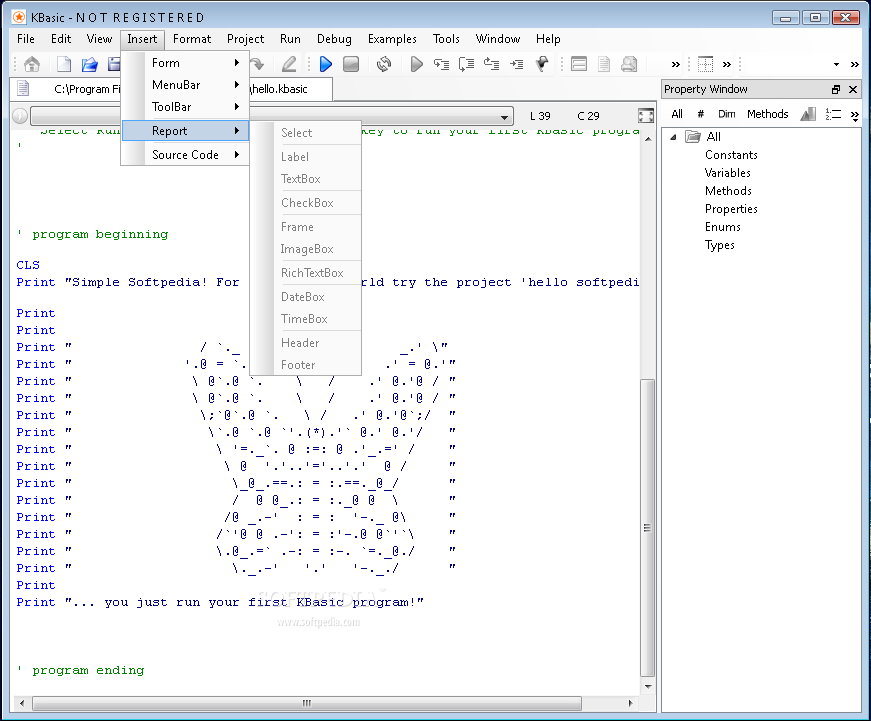
Task: Click the form window toolbar icon
Action: (579, 64)
